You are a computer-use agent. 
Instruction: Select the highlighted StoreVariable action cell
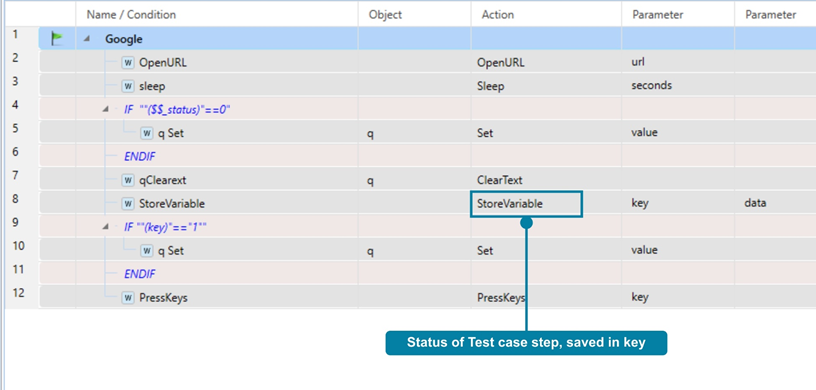point(526,204)
